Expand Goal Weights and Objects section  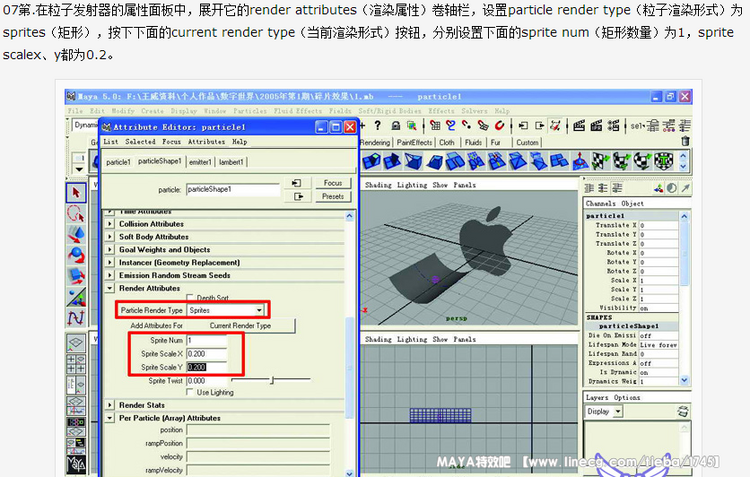pyautogui.click(x=110, y=249)
